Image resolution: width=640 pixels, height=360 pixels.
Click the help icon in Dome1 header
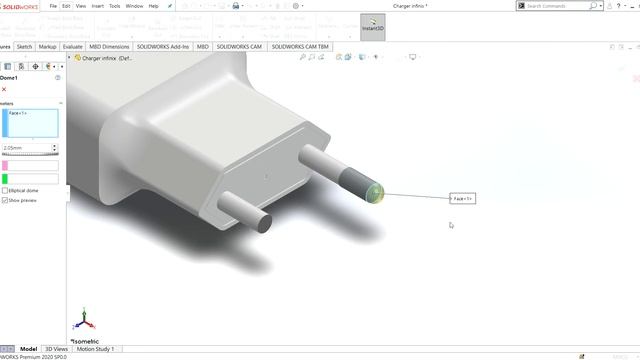[58, 78]
